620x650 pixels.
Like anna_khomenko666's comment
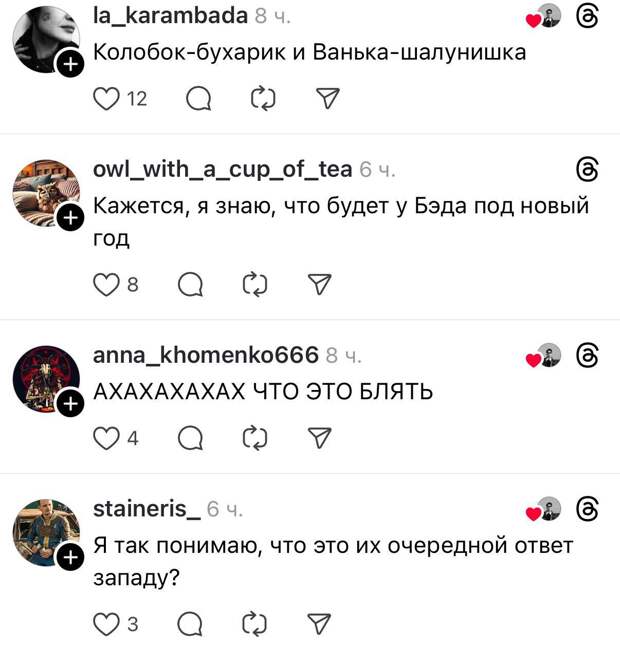106,439
